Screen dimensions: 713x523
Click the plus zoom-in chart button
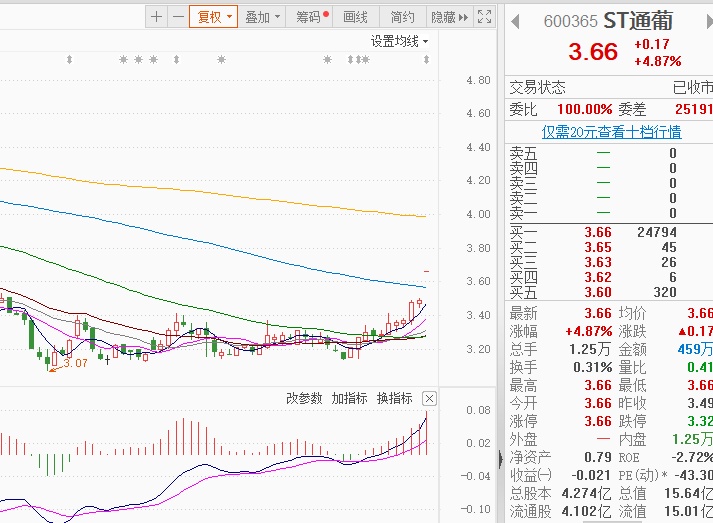tap(157, 17)
